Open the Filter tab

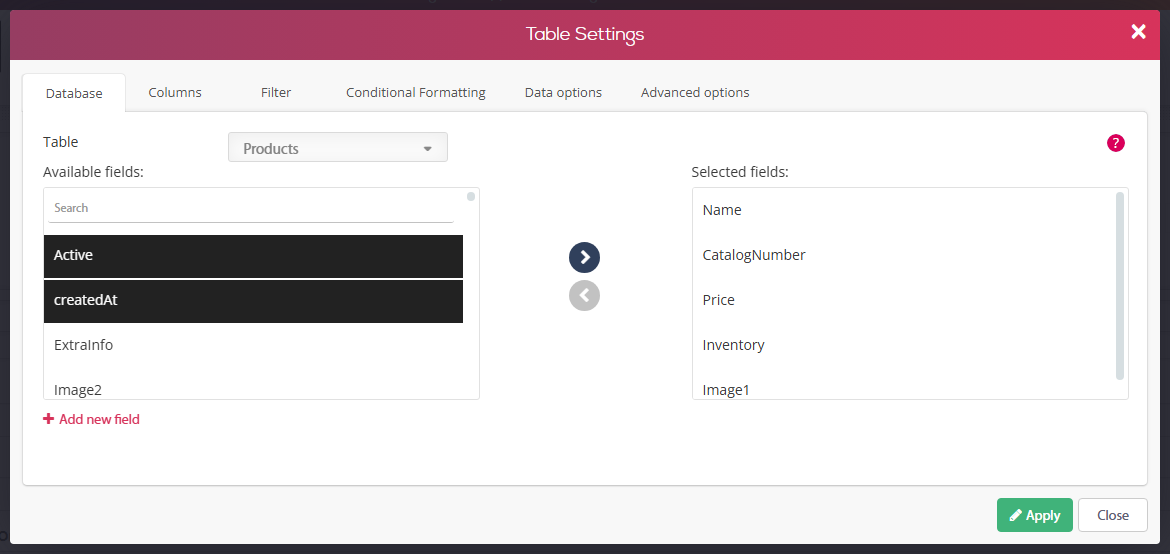coord(276,93)
